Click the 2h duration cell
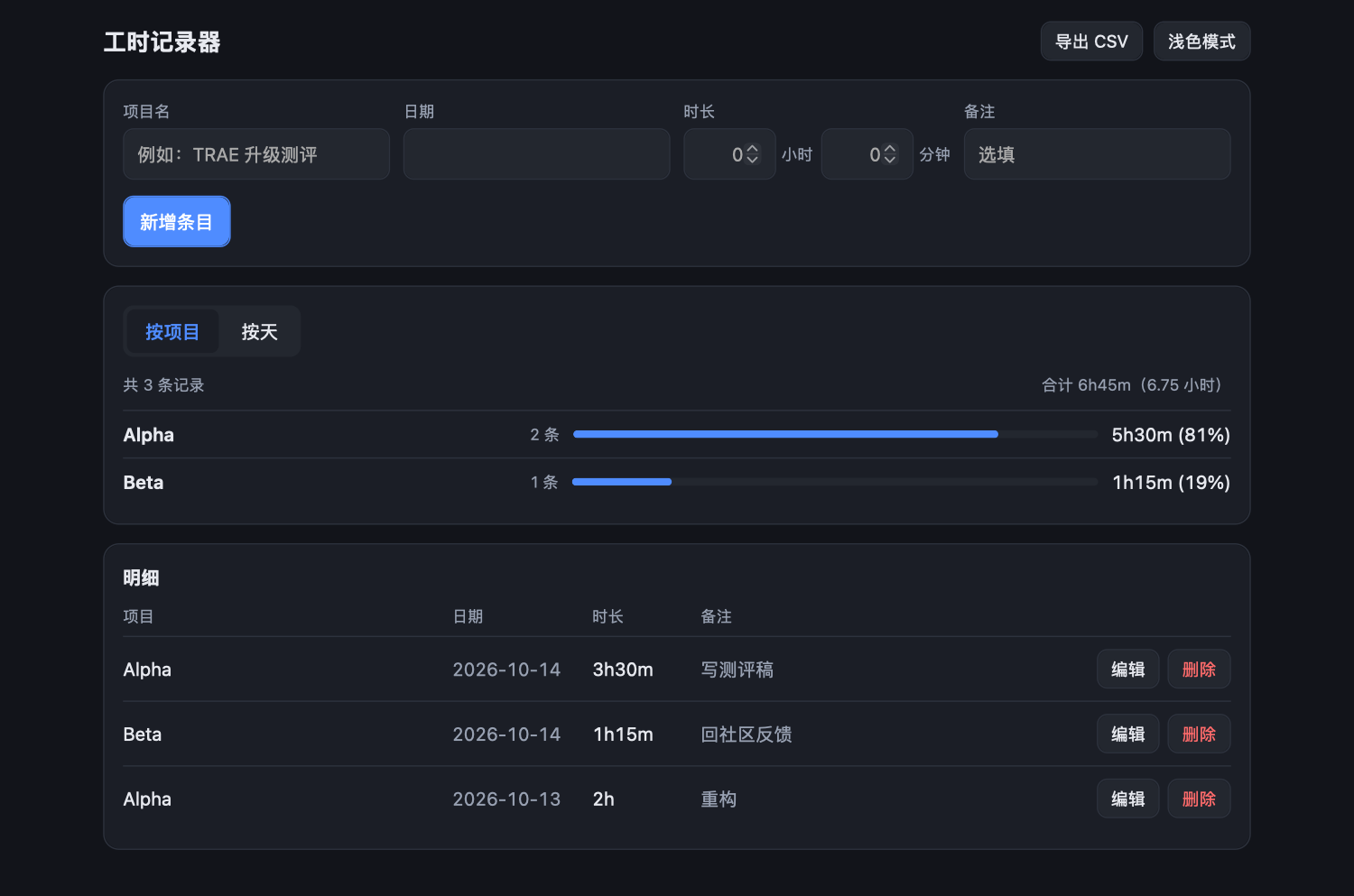 click(604, 799)
